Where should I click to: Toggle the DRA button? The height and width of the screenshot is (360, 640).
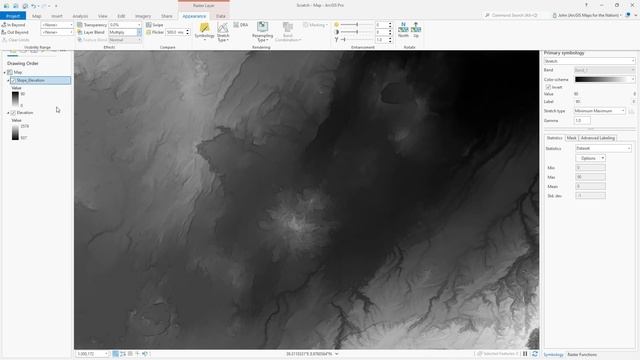pos(241,25)
